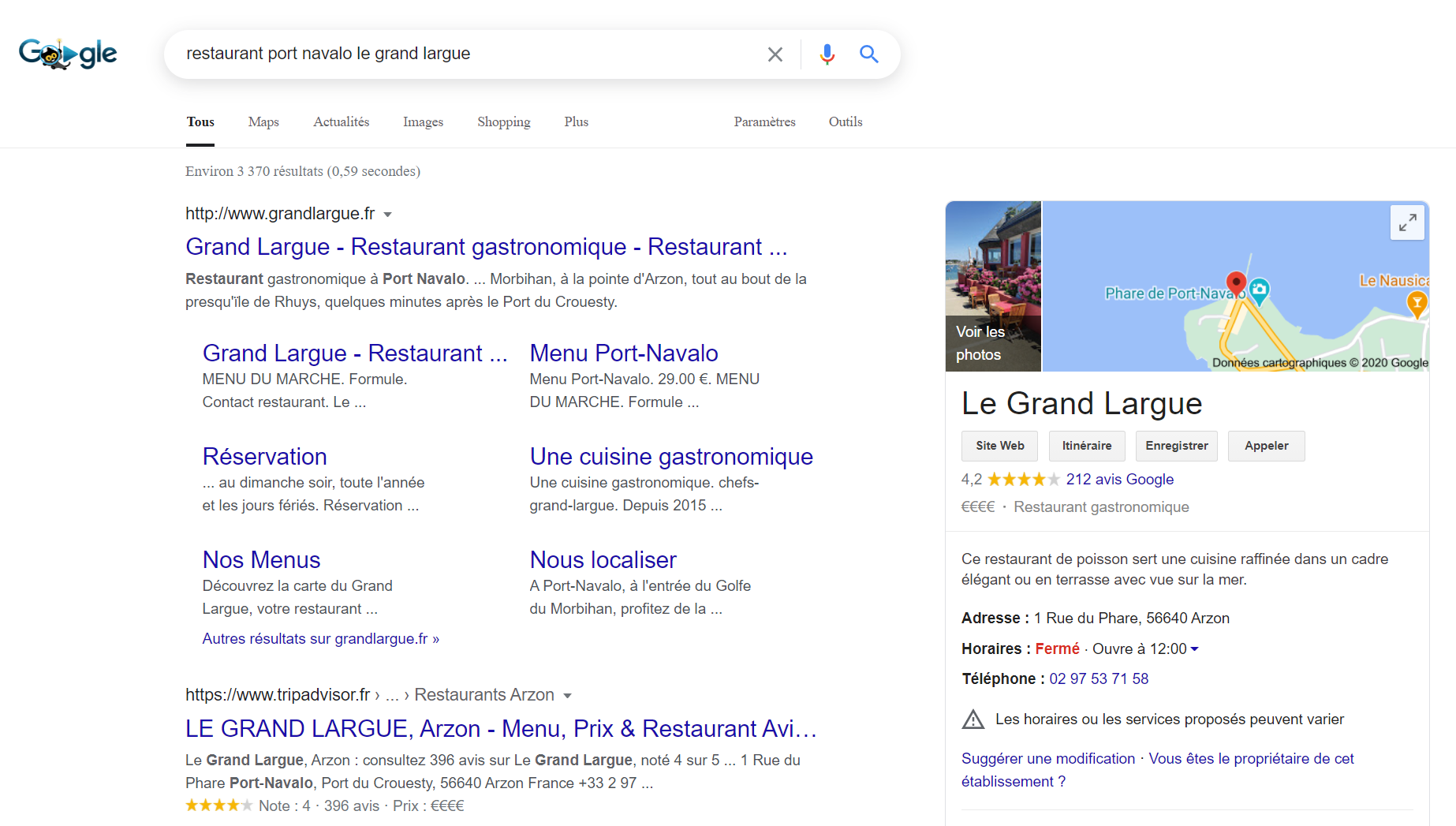Image resolution: width=1456 pixels, height=826 pixels.
Task: Open the Plus menu
Action: [577, 121]
